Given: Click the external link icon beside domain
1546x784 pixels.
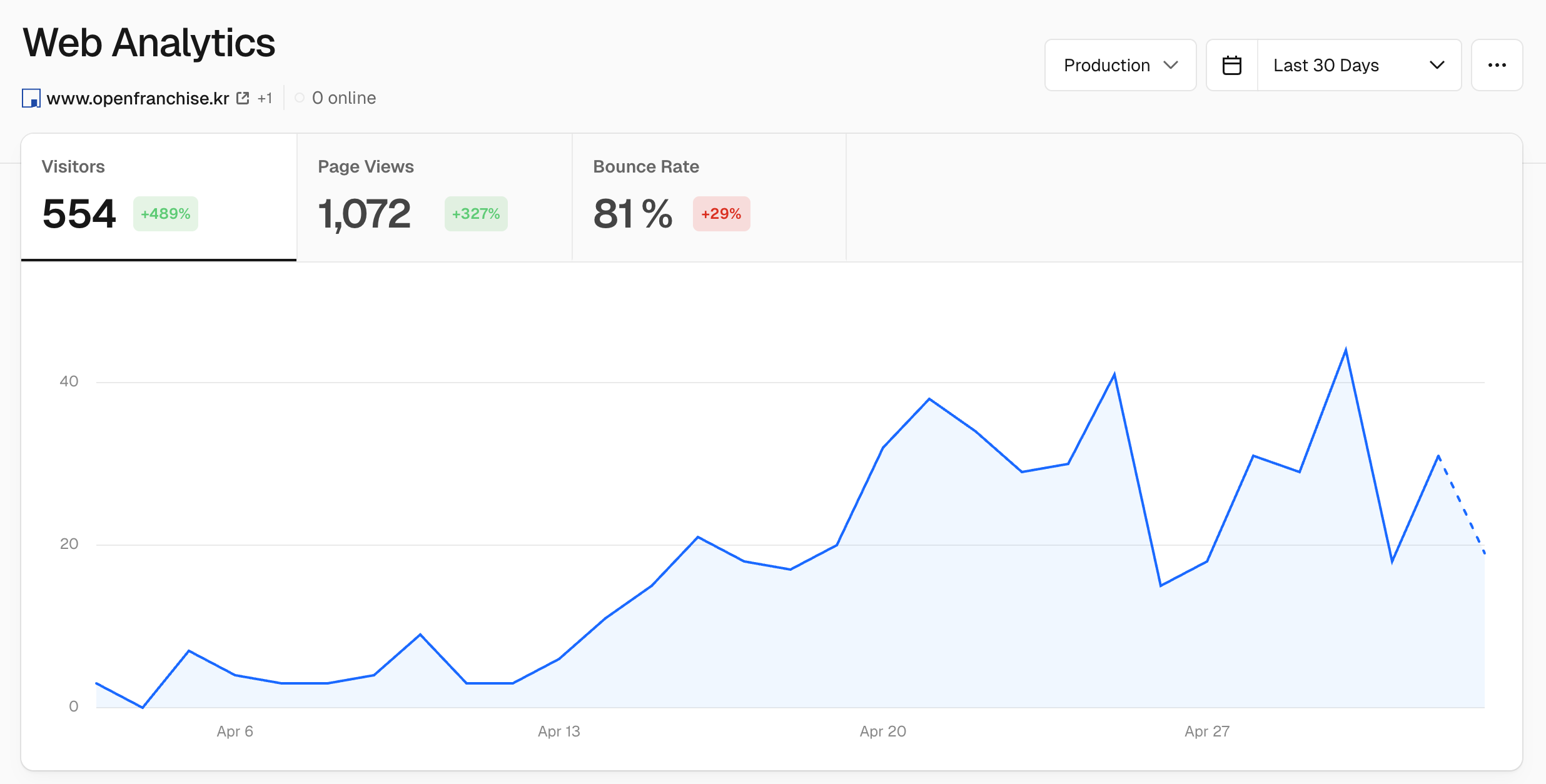Looking at the screenshot, I should (x=243, y=98).
